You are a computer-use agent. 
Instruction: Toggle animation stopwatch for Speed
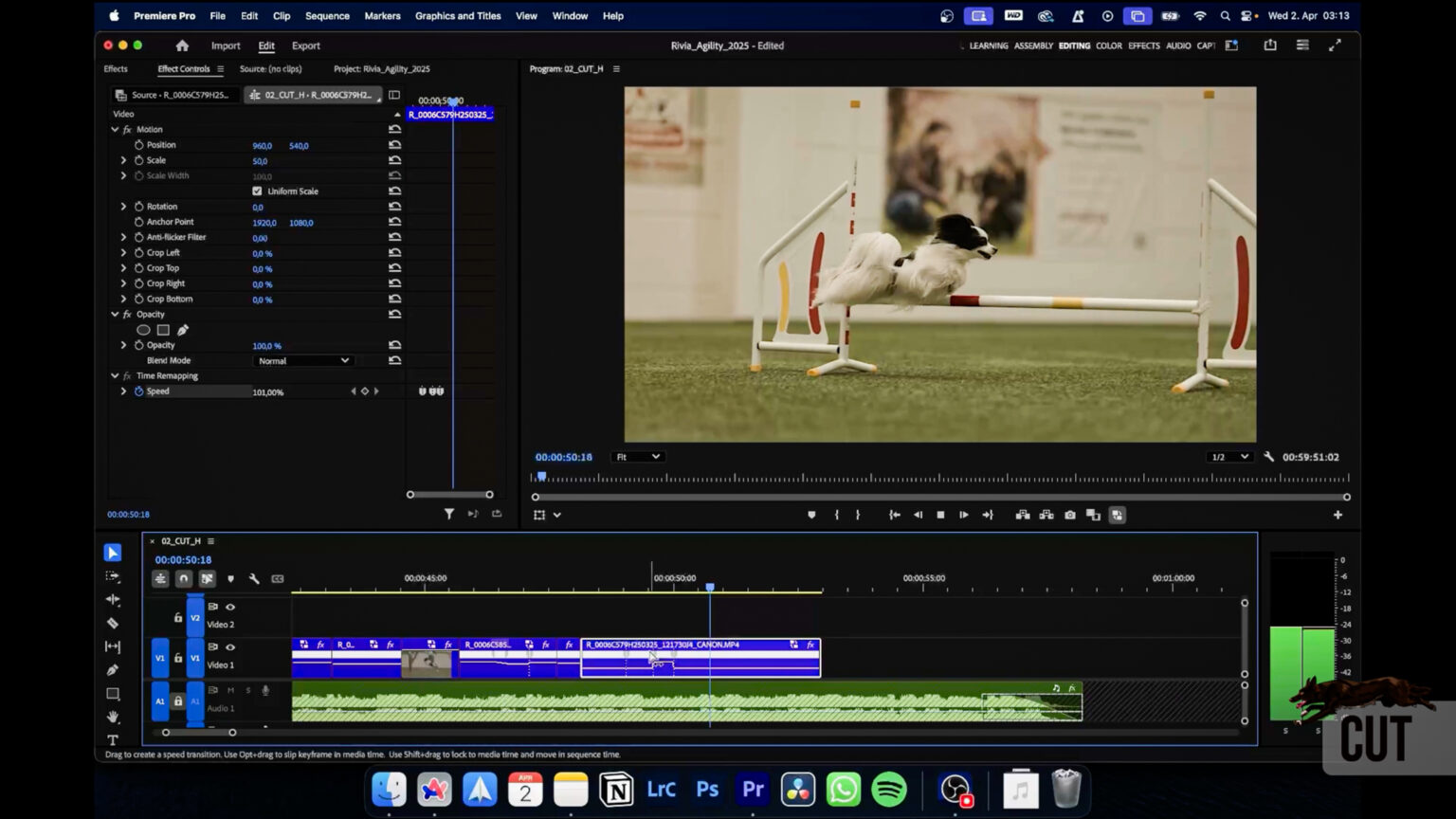pos(139,391)
